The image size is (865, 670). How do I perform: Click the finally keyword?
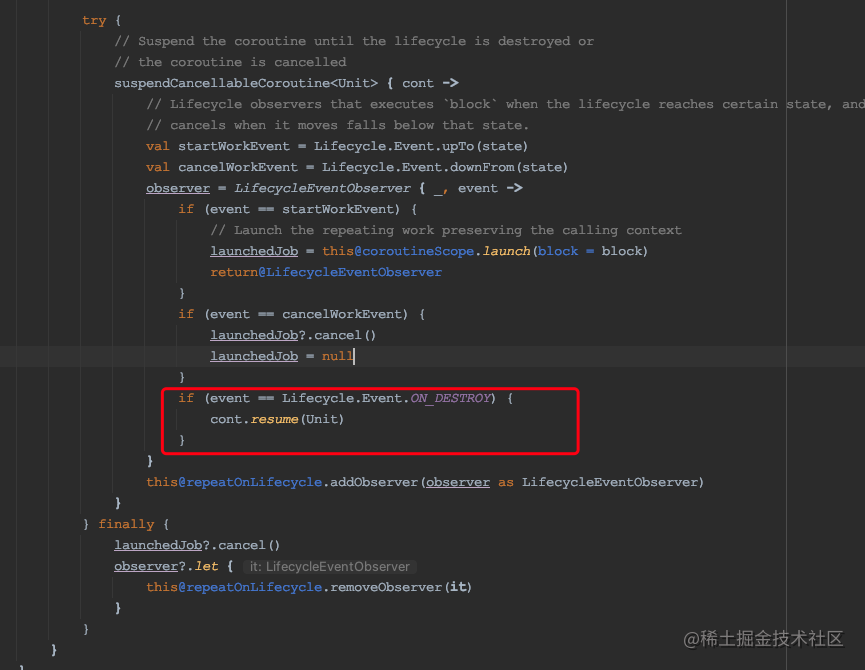[126, 523]
